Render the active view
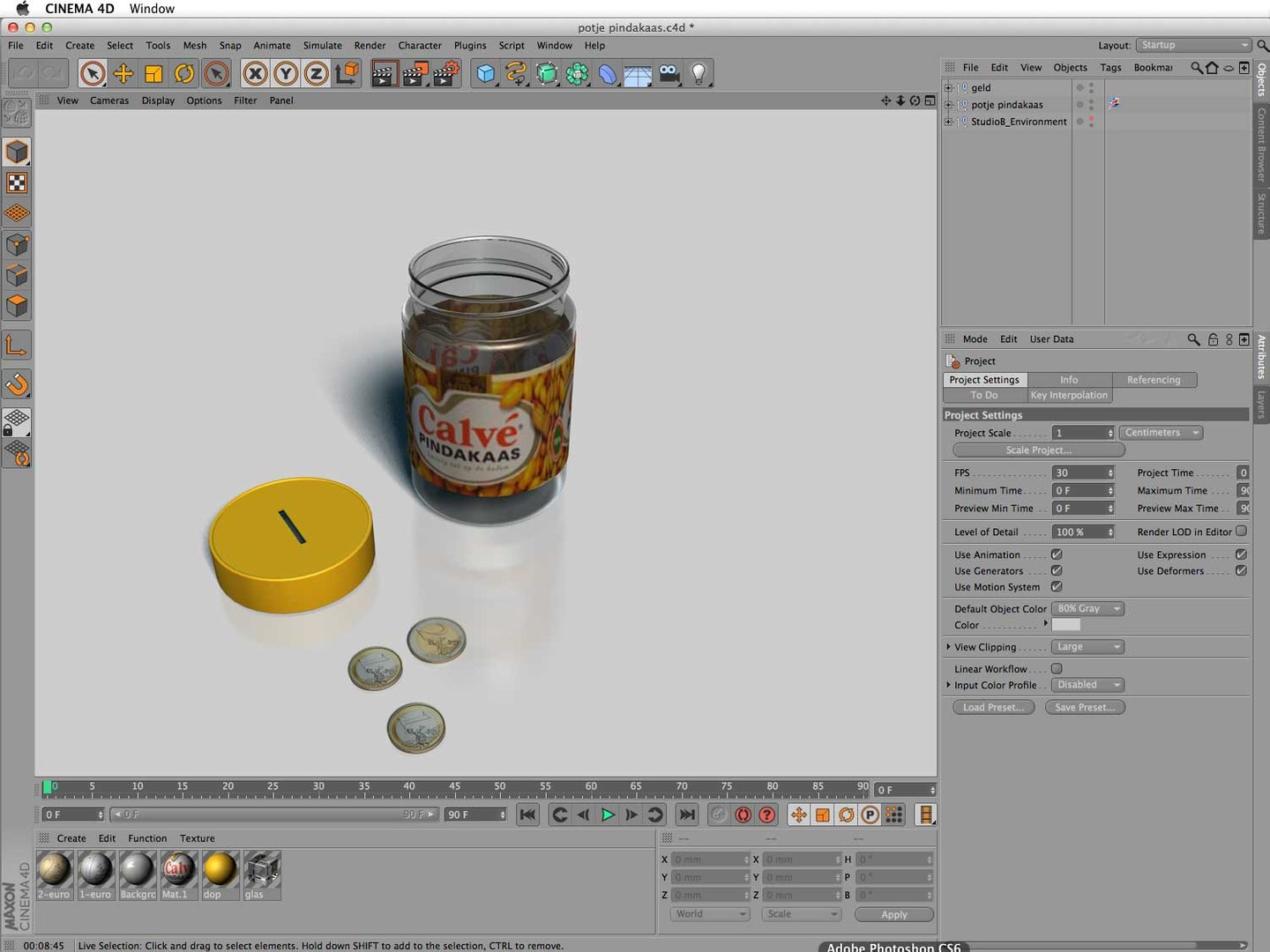Screen dimensions: 1270x952 pyautogui.click(x=384, y=74)
